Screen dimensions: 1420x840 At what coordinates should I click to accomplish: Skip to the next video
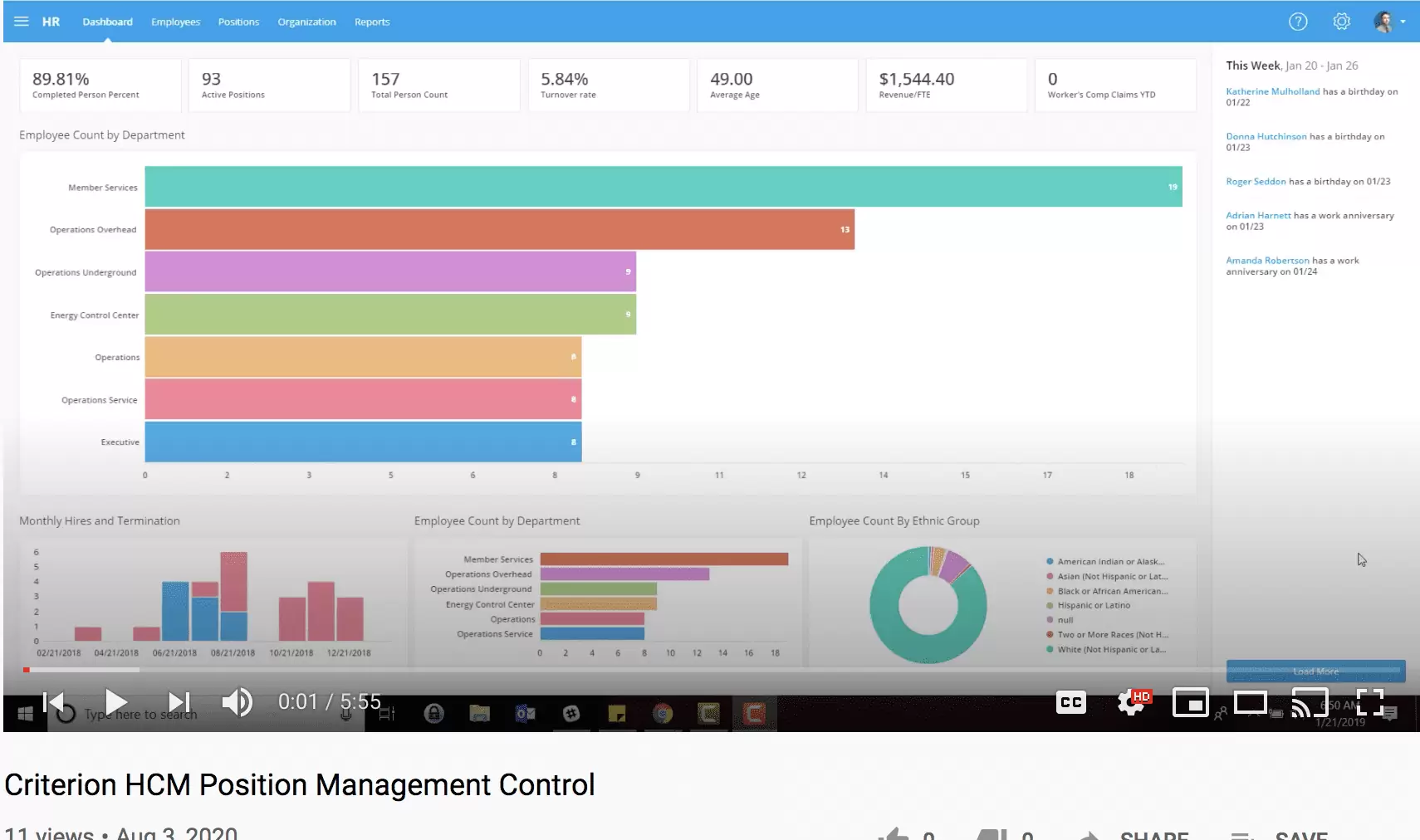coord(179,703)
